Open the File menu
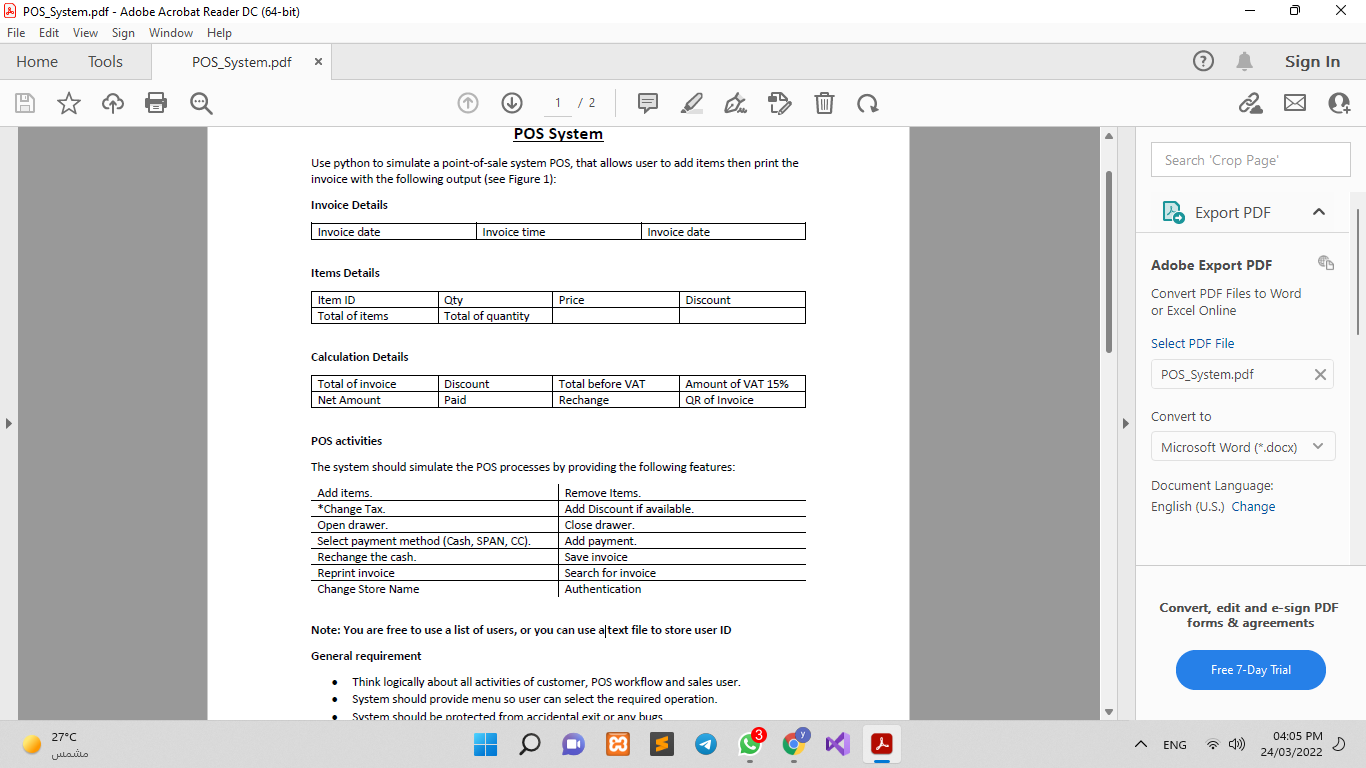This screenshot has height=768, width=1366. pos(16,33)
